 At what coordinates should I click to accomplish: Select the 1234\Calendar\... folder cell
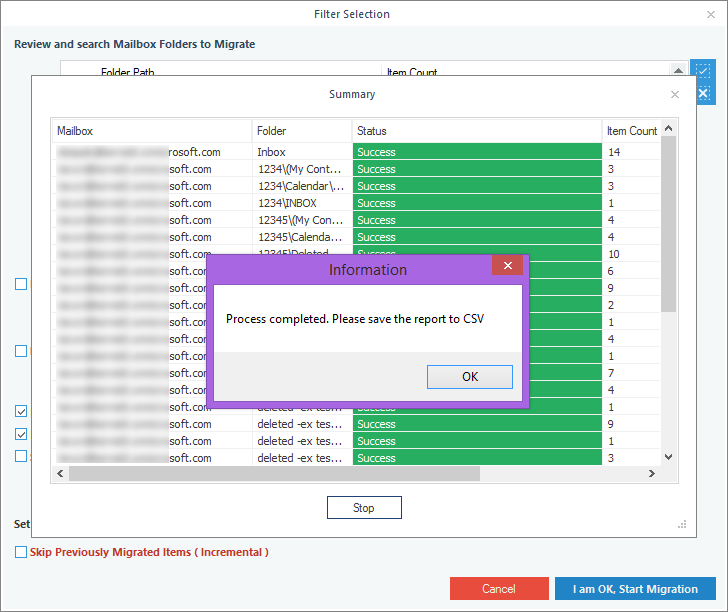[302, 186]
